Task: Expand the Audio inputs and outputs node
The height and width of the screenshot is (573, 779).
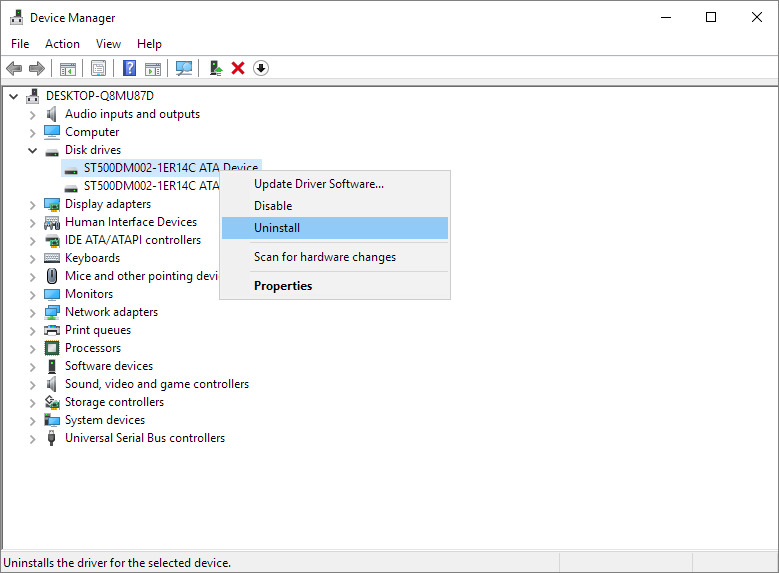Action: pyautogui.click(x=33, y=115)
